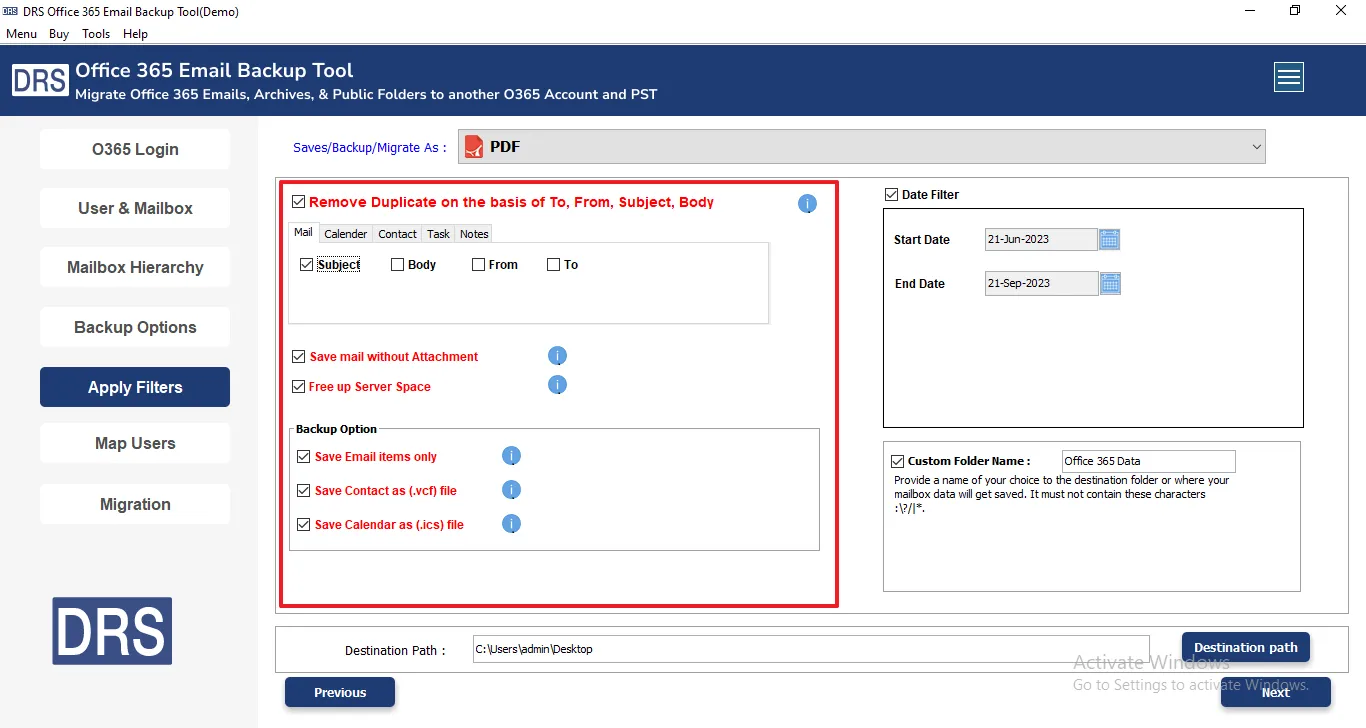Click the large DRS logo in sidebar
The width and height of the screenshot is (1366, 728).
pyautogui.click(x=112, y=631)
